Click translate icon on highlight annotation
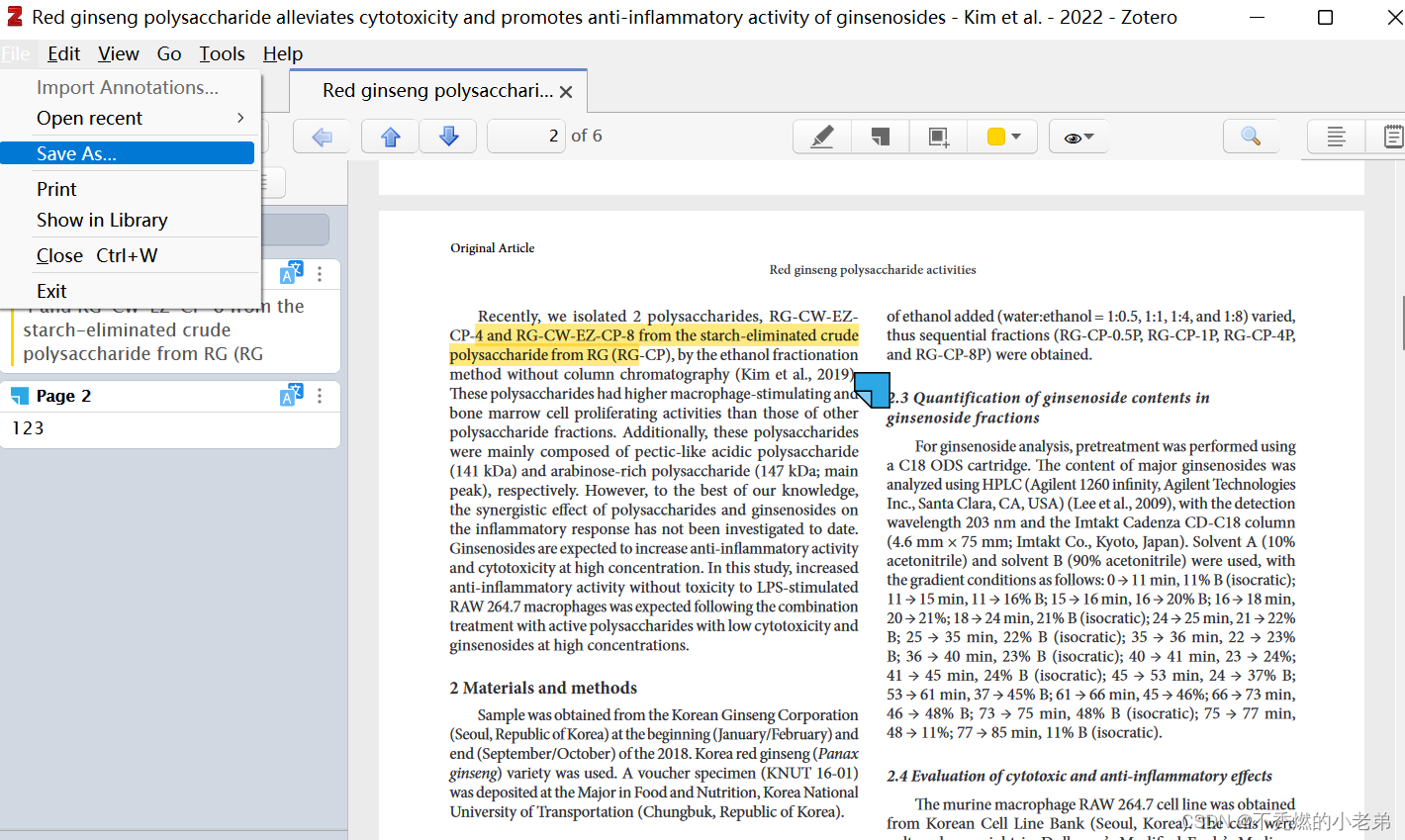 291,273
